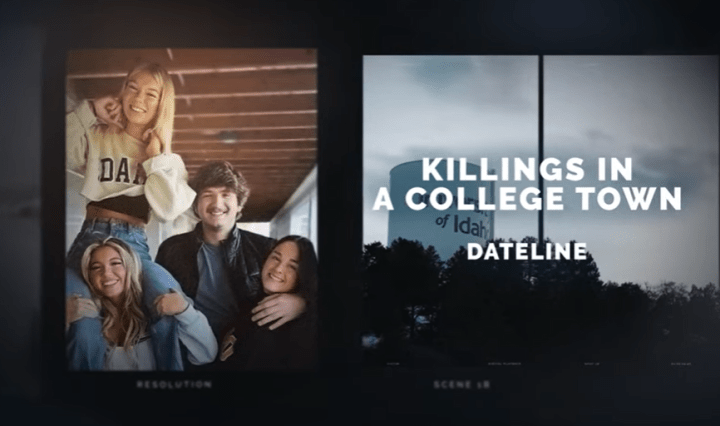Screen dimensions: 720x426
Task: Click the "IDAHO" lettering on the white sweatshirt
Action: [x=120, y=171]
